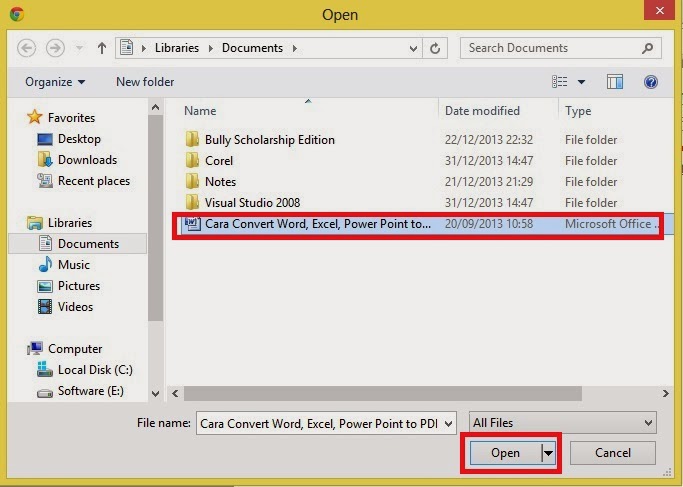Click the Chrome icon in title bar
The image size is (683, 487).
(x=17, y=14)
